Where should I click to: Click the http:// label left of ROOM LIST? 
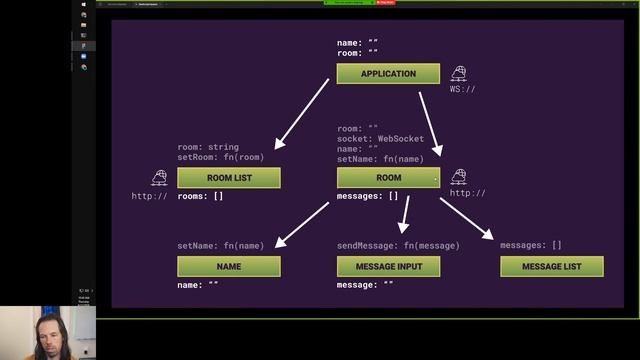149,196
